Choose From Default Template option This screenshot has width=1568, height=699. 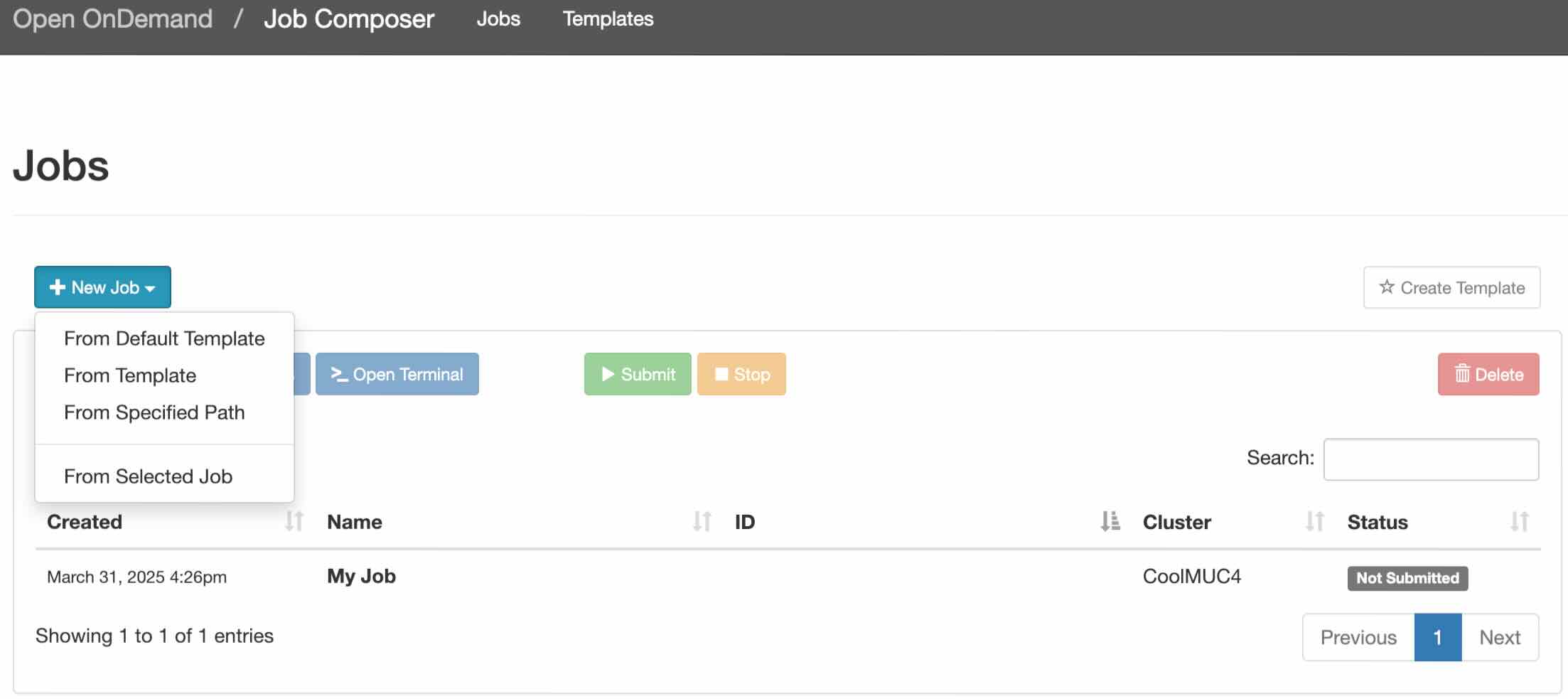point(164,338)
